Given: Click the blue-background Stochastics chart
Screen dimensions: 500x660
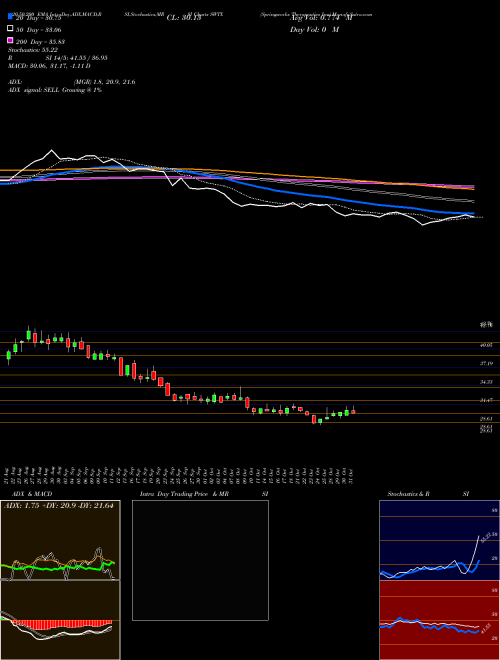Looking at the screenshot, I should (439, 540).
